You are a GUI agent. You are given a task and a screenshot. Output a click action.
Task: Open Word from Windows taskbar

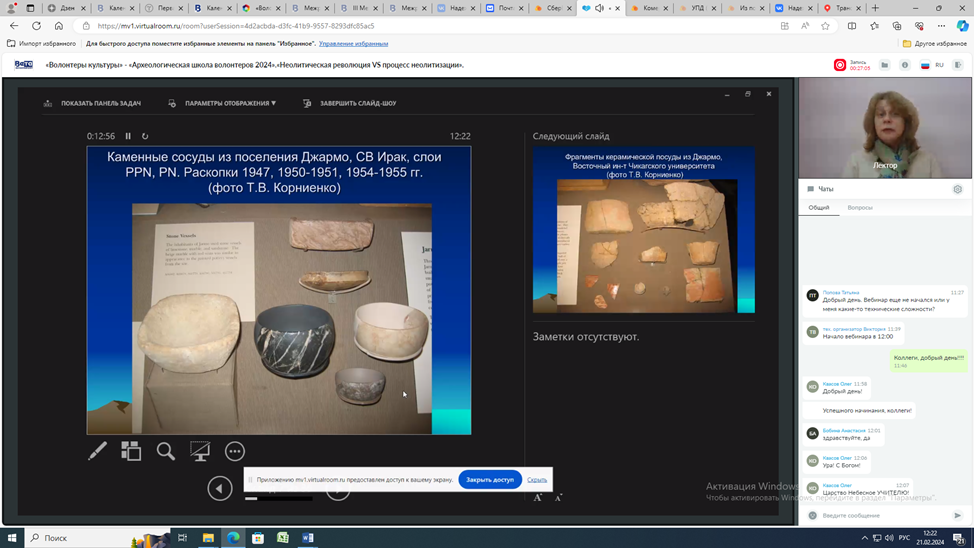click(308, 538)
